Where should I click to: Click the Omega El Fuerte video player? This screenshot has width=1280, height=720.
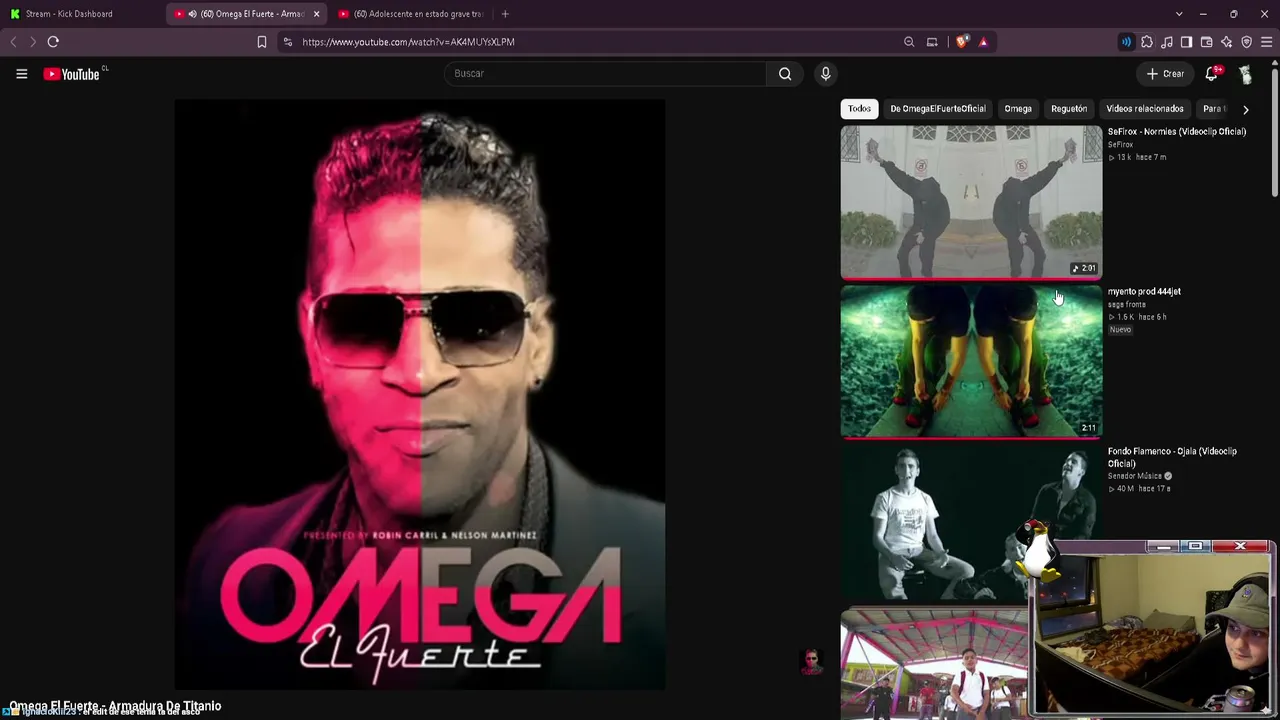pyautogui.click(x=420, y=394)
